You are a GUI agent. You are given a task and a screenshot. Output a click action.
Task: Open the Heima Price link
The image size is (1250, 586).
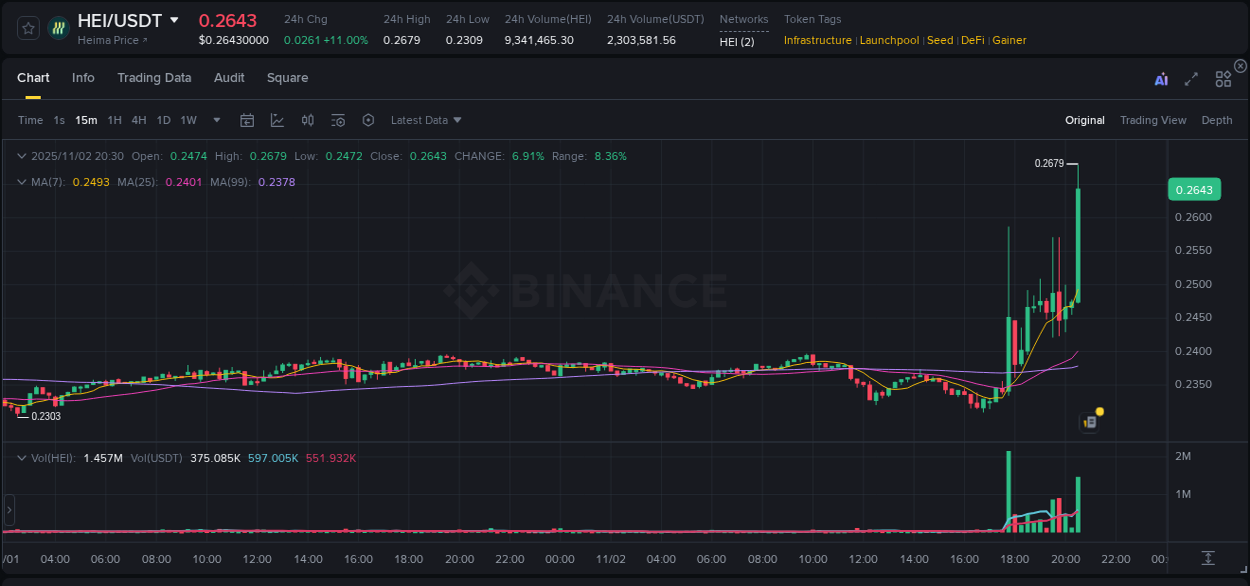click(x=107, y=40)
